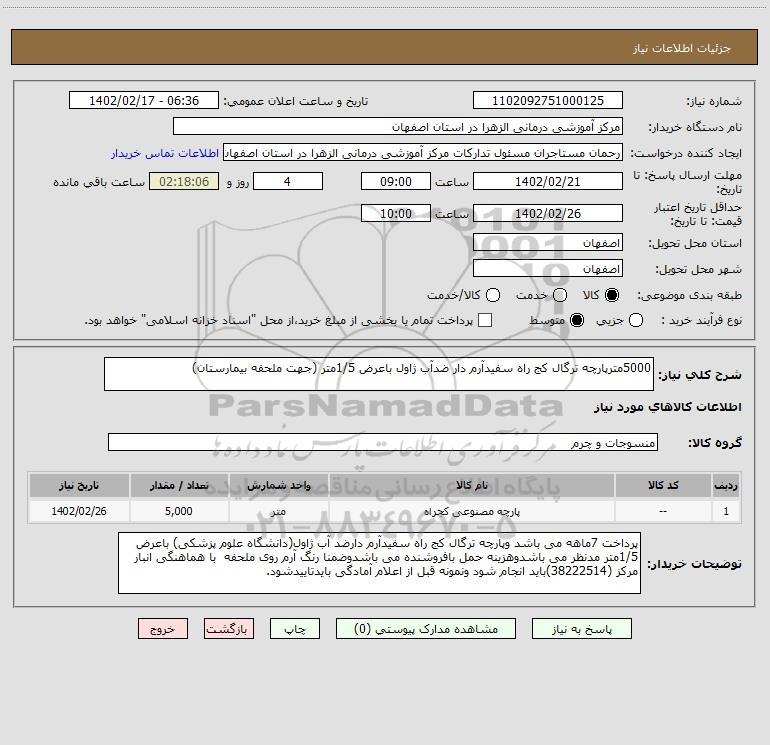Screen dimensions: 770x745
Task: Click the نام کالا column header
Action: (x=471, y=485)
